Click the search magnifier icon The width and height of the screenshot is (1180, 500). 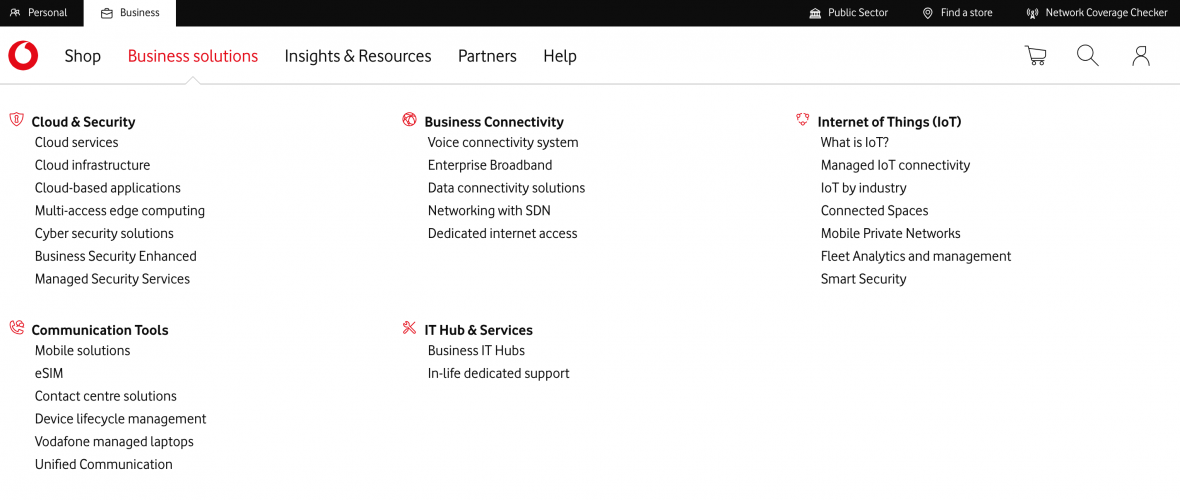[1087, 56]
